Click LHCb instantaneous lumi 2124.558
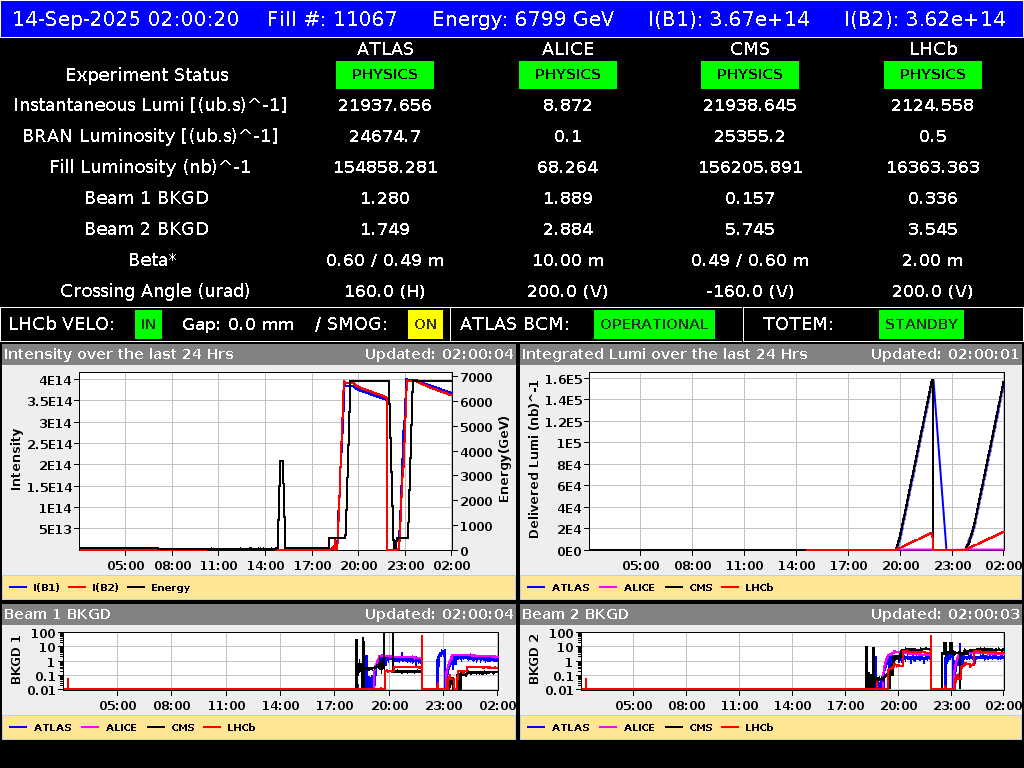The width and height of the screenshot is (1024, 768). 933,105
